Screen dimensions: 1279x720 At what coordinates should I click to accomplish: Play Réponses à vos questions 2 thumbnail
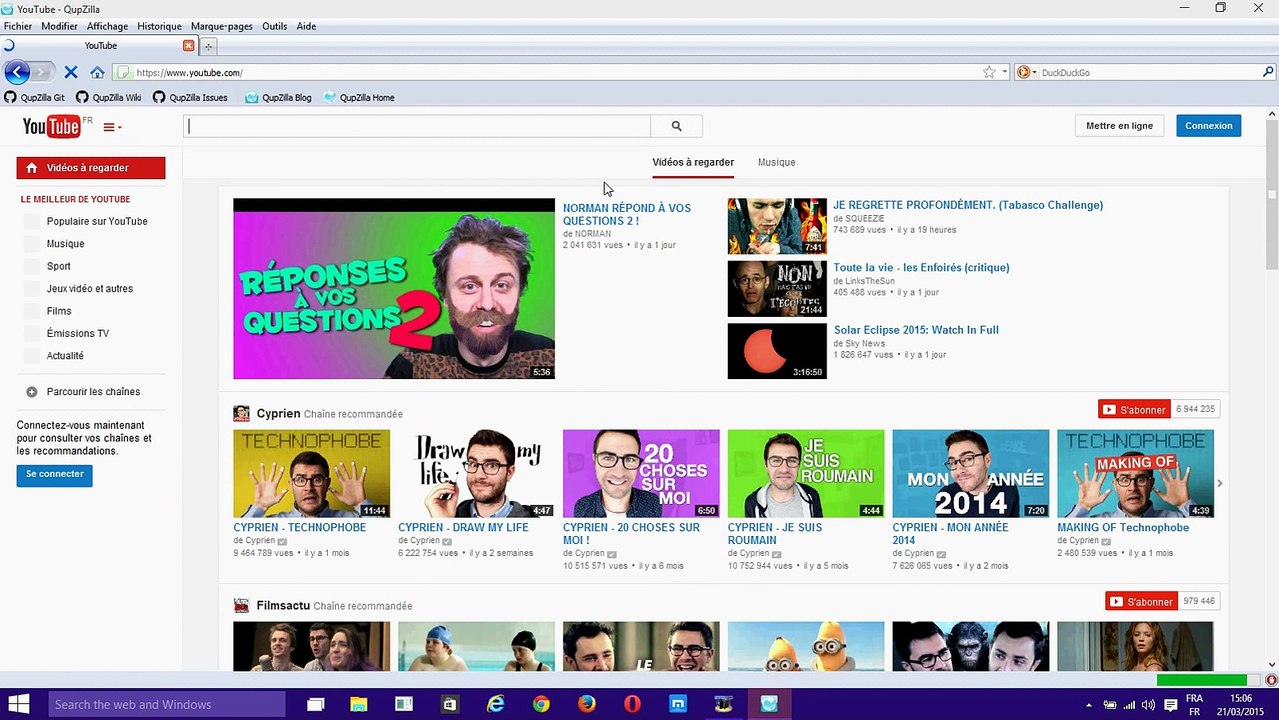pyautogui.click(x=394, y=288)
